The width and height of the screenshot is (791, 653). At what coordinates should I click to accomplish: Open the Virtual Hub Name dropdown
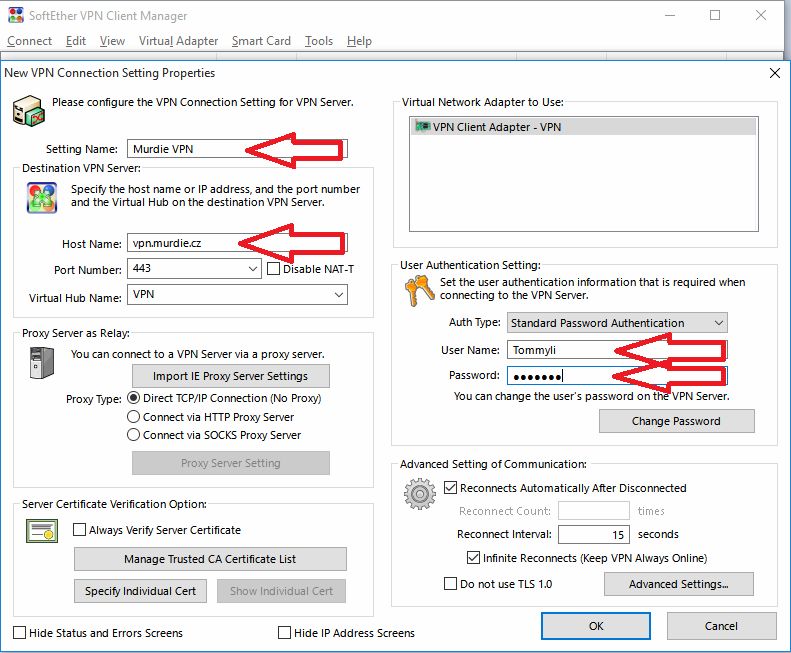(x=339, y=295)
